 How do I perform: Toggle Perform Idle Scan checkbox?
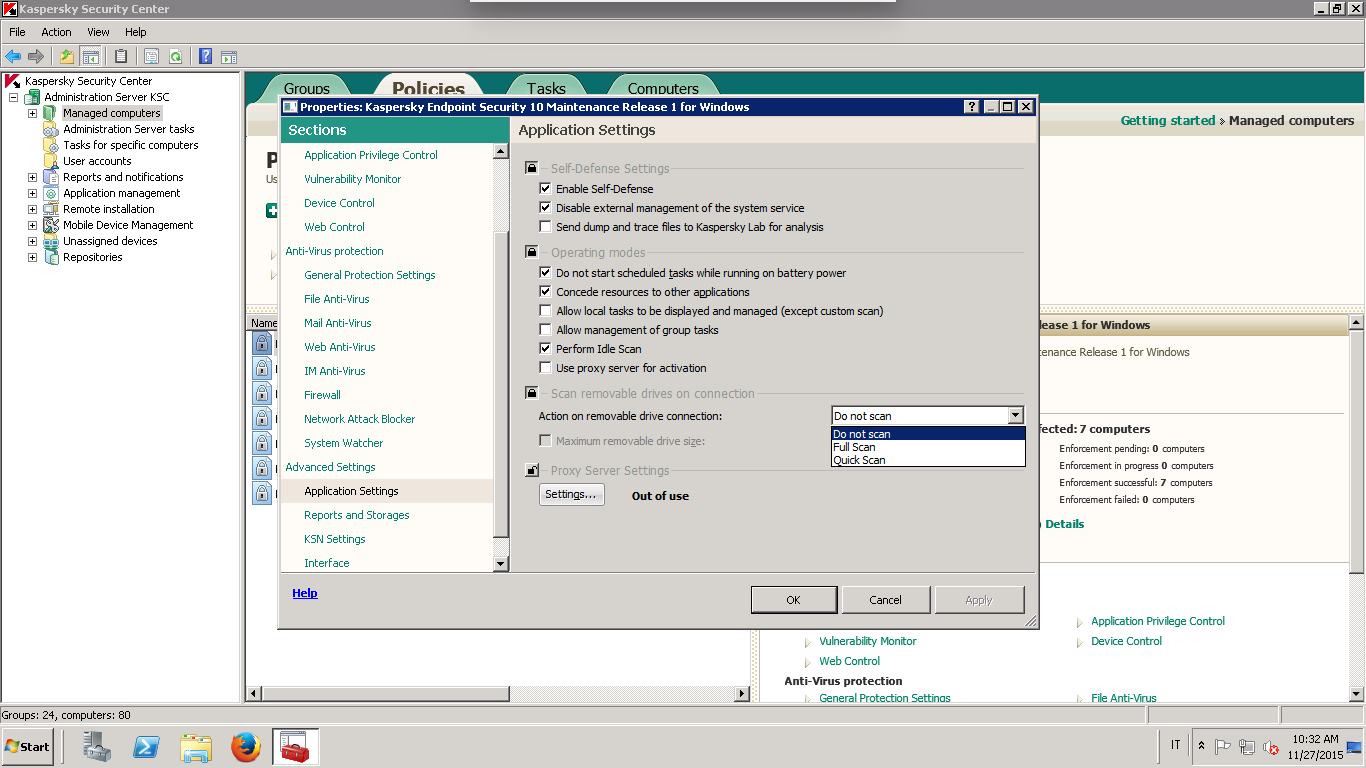tap(545, 349)
